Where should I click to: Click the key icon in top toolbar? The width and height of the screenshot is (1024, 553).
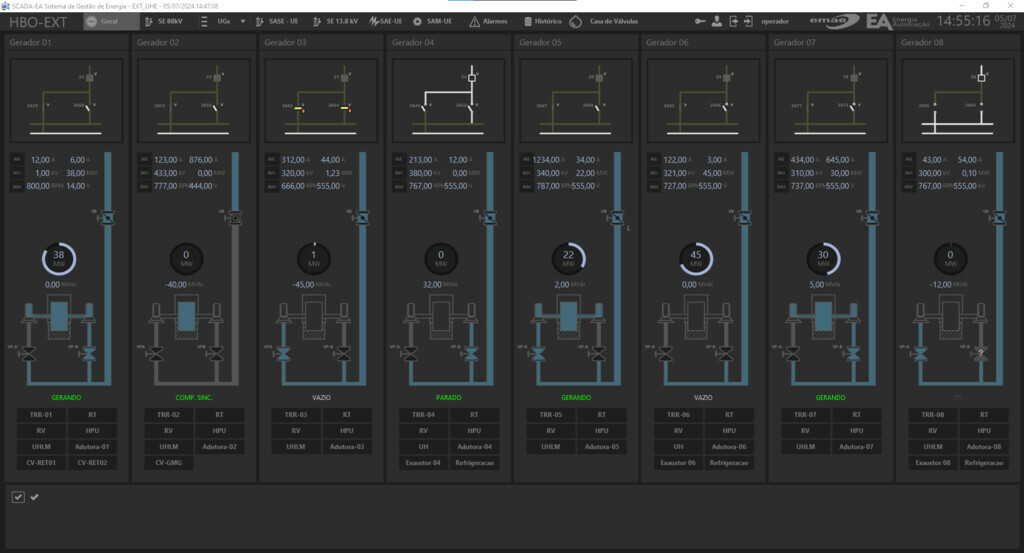point(701,21)
